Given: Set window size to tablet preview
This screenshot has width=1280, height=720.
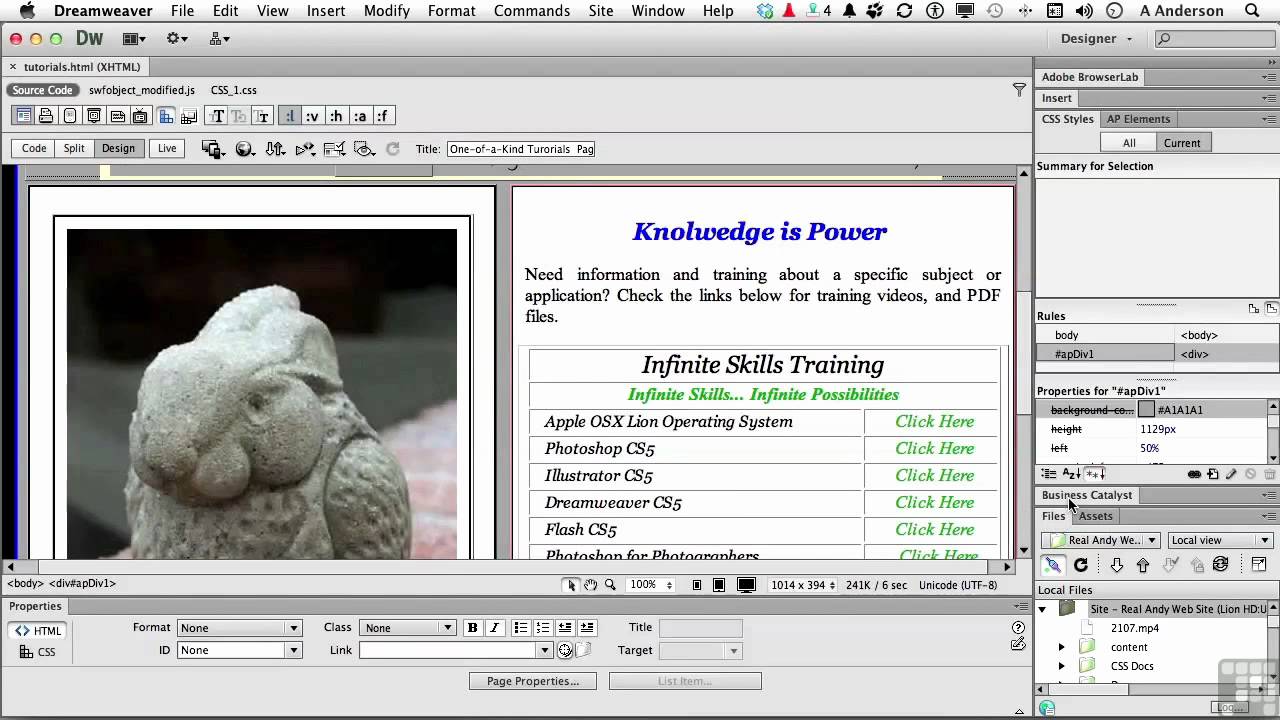Looking at the screenshot, I should click(719, 585).
